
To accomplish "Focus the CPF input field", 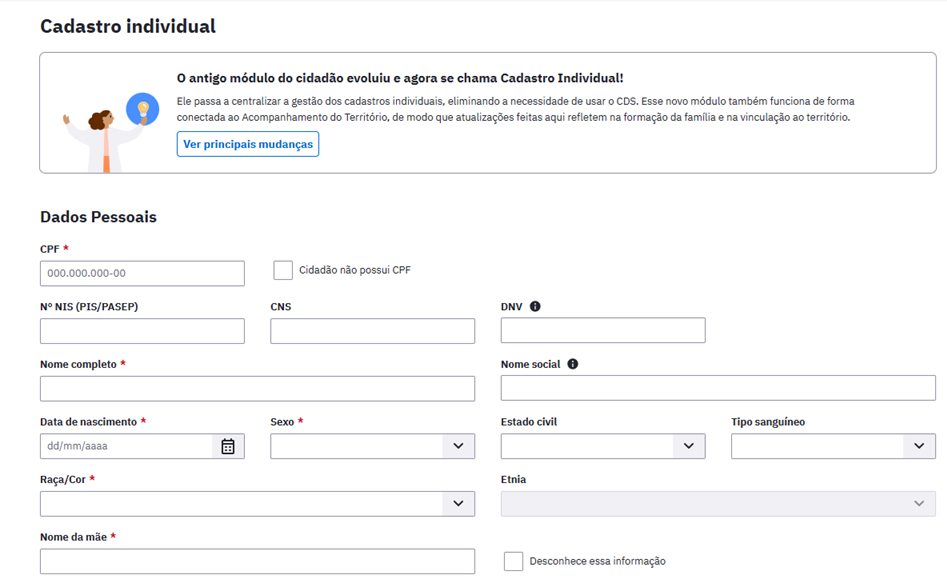I will pos(143,273).
